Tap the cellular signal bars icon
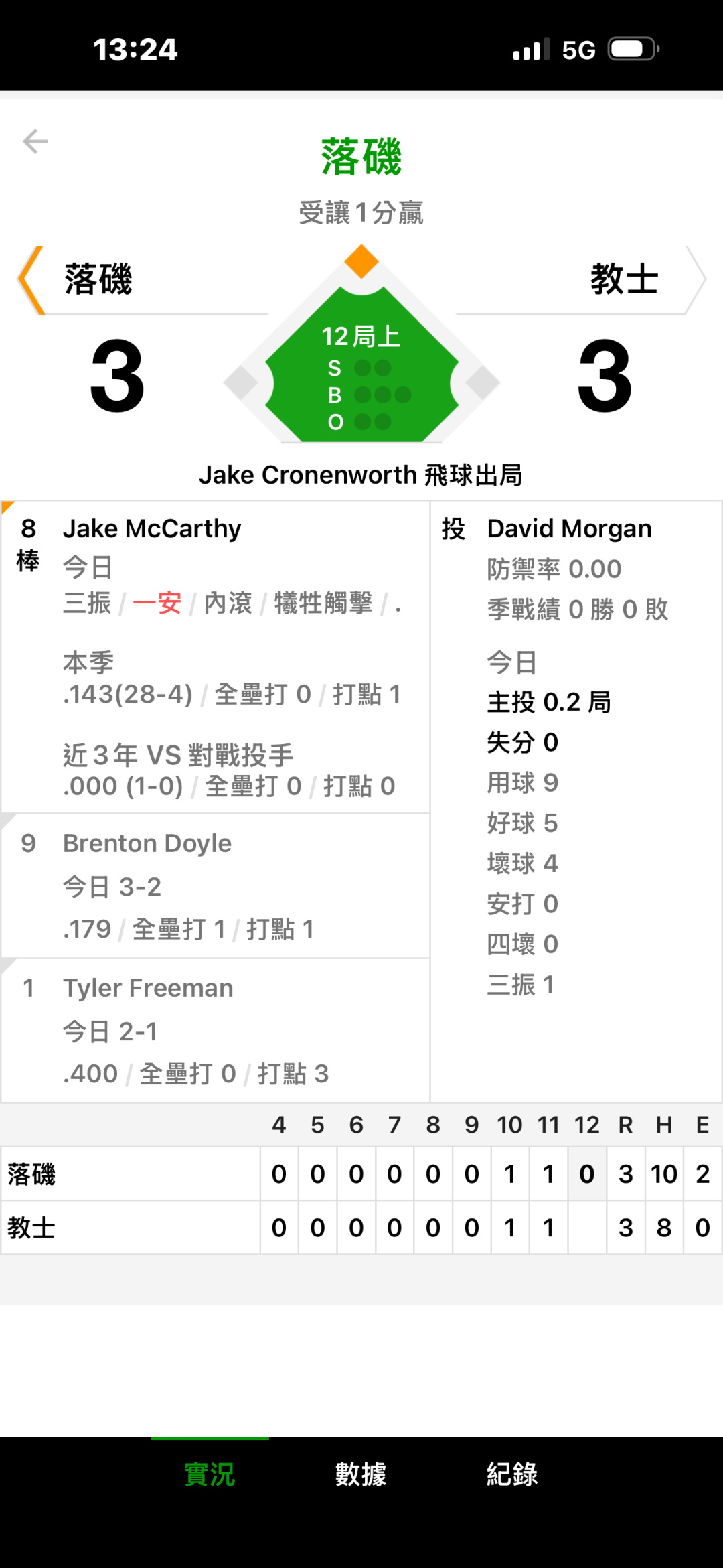This screenshot has width=723, height=1568. (531, 50)
